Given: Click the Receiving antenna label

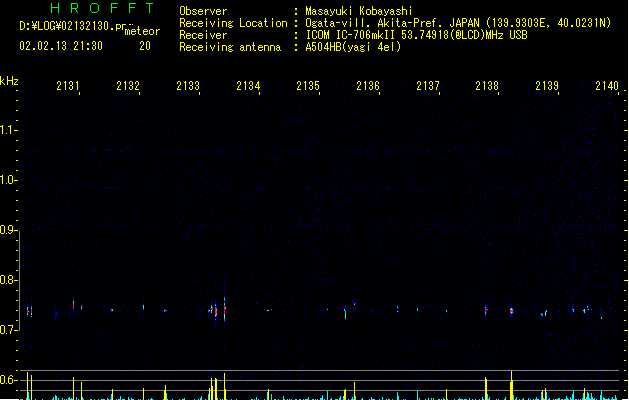Looking at the screenshot, I should point(230,47).
